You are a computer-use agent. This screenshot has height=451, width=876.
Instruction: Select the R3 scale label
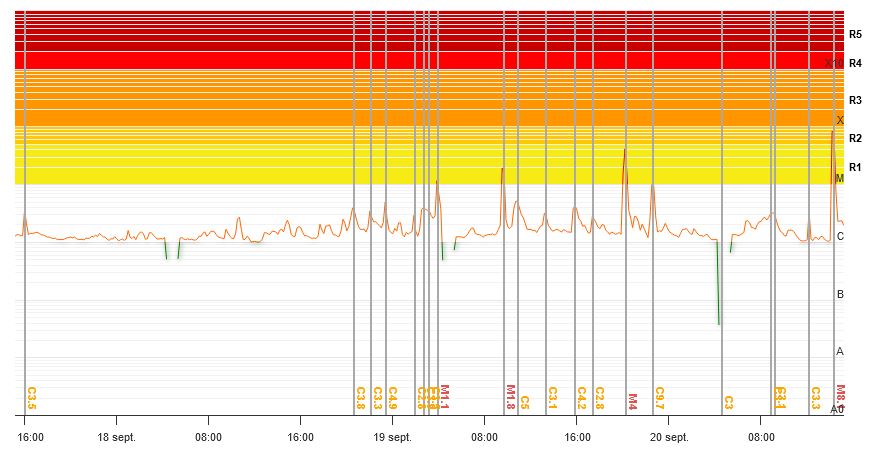[854, 100]
